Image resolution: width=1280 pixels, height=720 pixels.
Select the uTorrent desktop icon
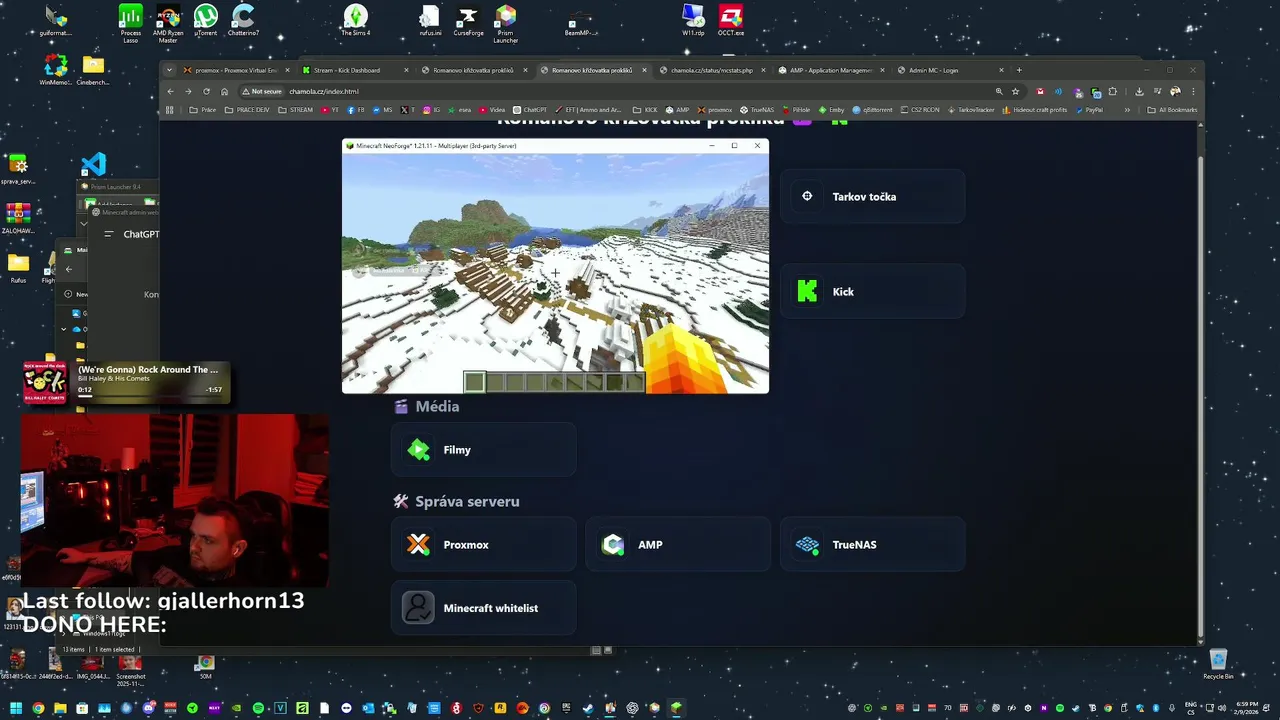(205, 21)
